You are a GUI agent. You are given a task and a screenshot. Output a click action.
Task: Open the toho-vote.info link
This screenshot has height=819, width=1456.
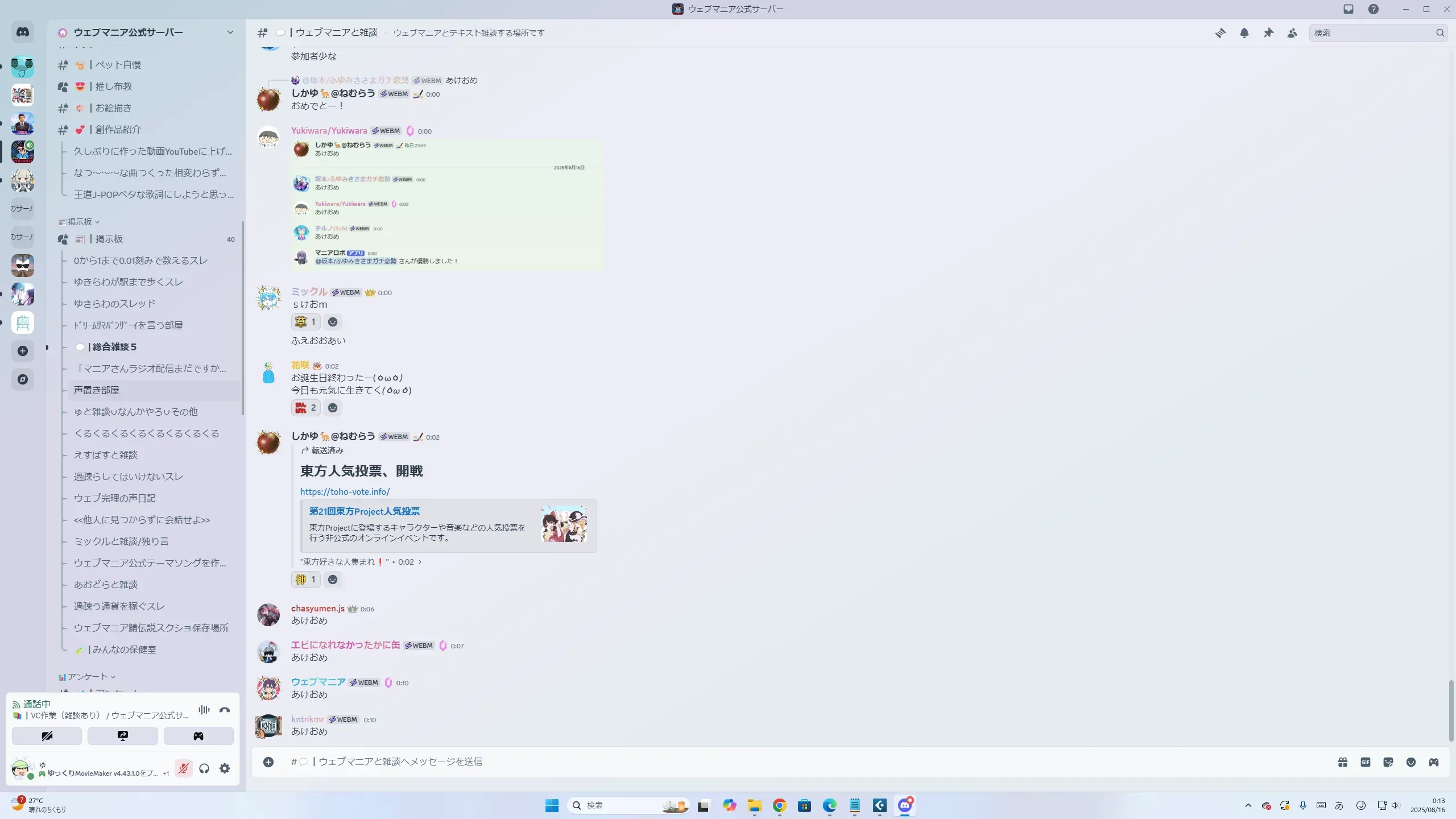click(345, 491)
